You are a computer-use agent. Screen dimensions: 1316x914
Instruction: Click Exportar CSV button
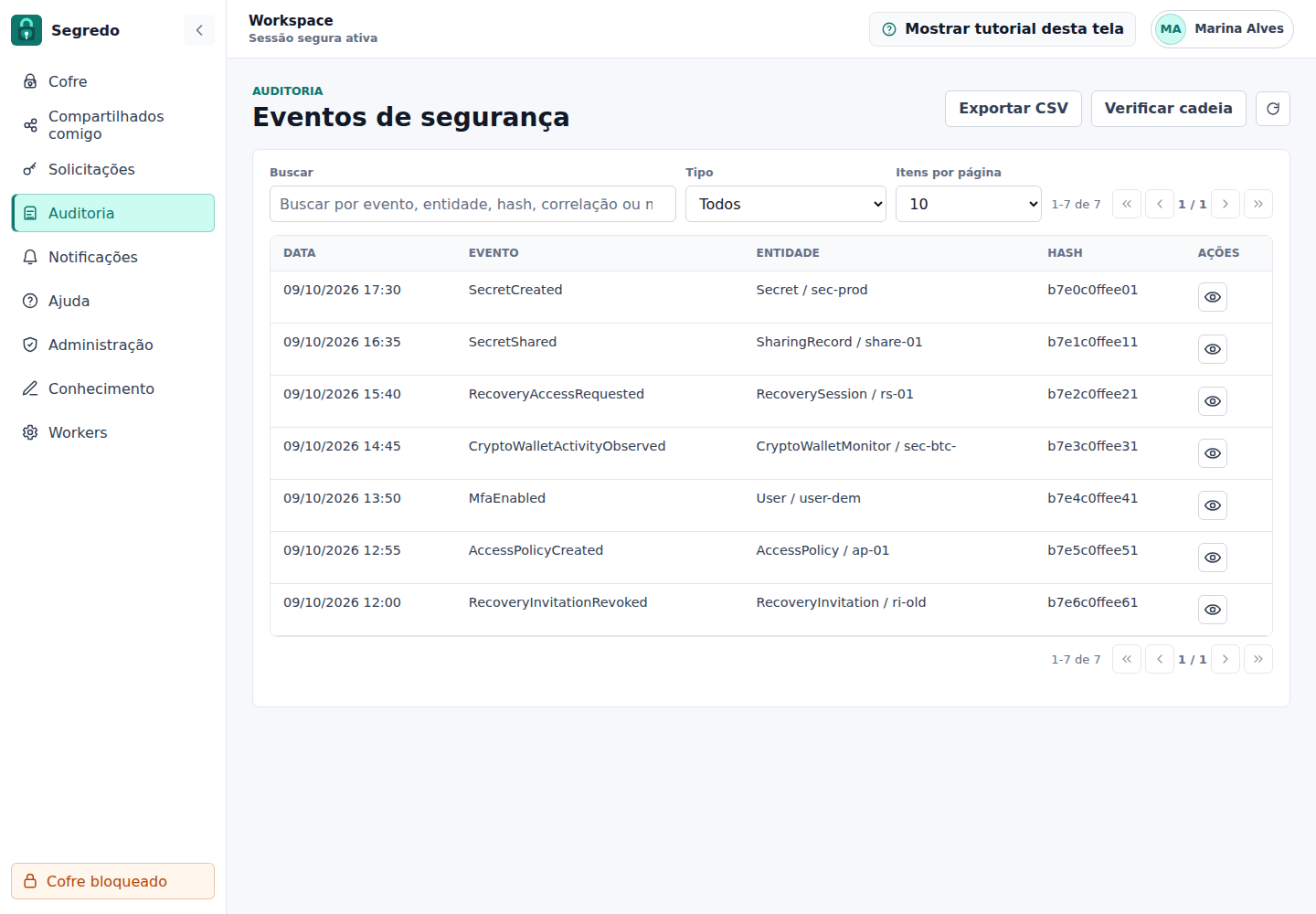(1014, 109)
